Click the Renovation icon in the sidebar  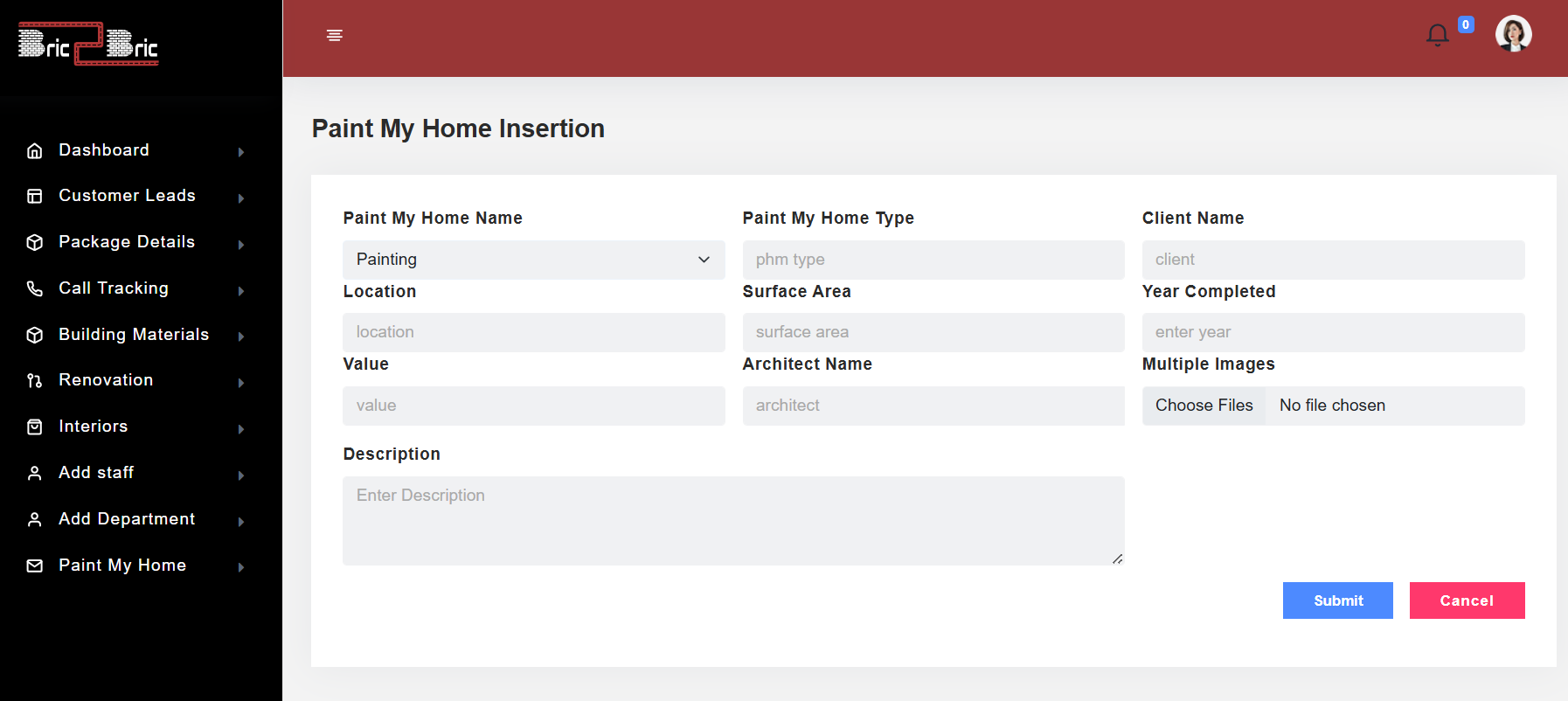[35, 380]
